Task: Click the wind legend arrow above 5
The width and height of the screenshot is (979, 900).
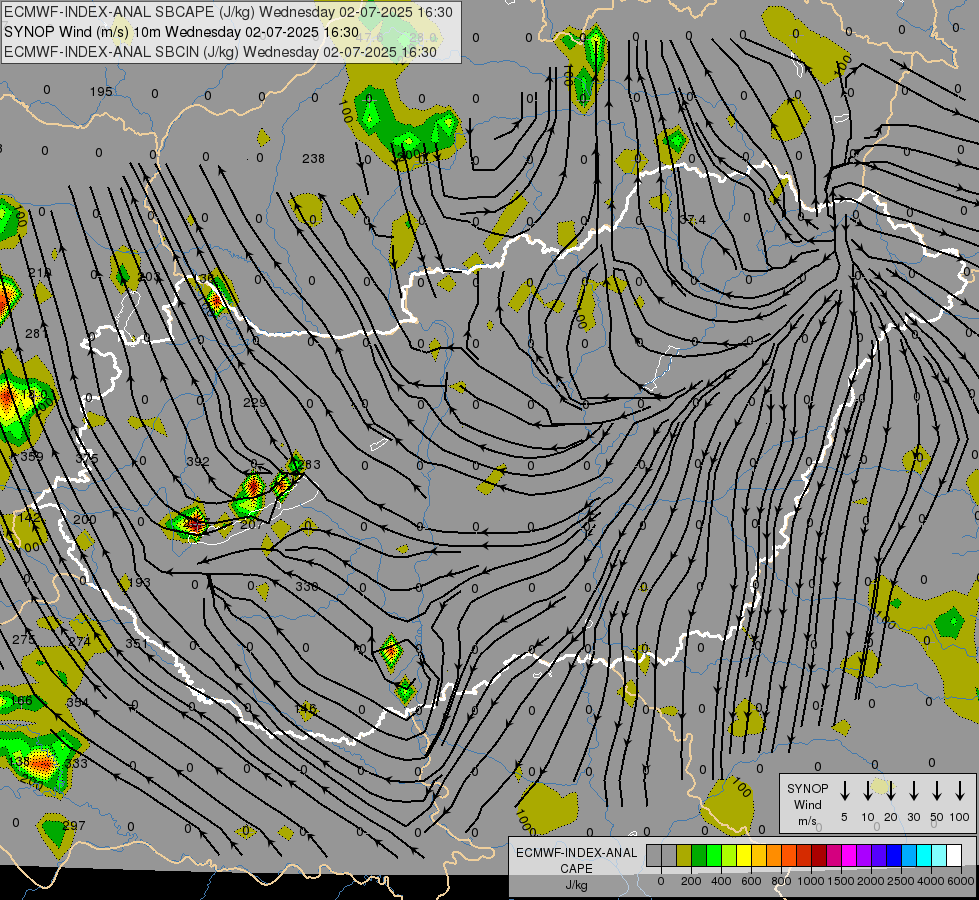Action: pos(844,791)
